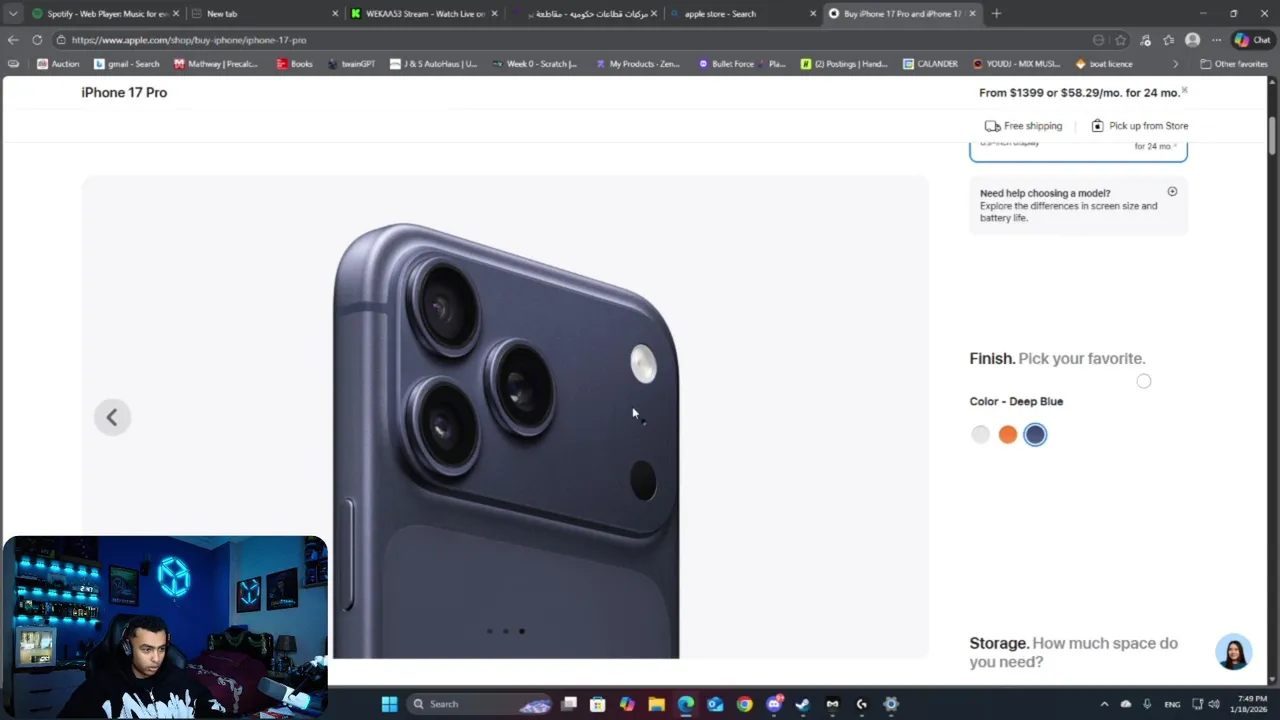Open the brainGPT bookmark
Viewport: 1280px width, 720px height.
(x=351, y=64)
